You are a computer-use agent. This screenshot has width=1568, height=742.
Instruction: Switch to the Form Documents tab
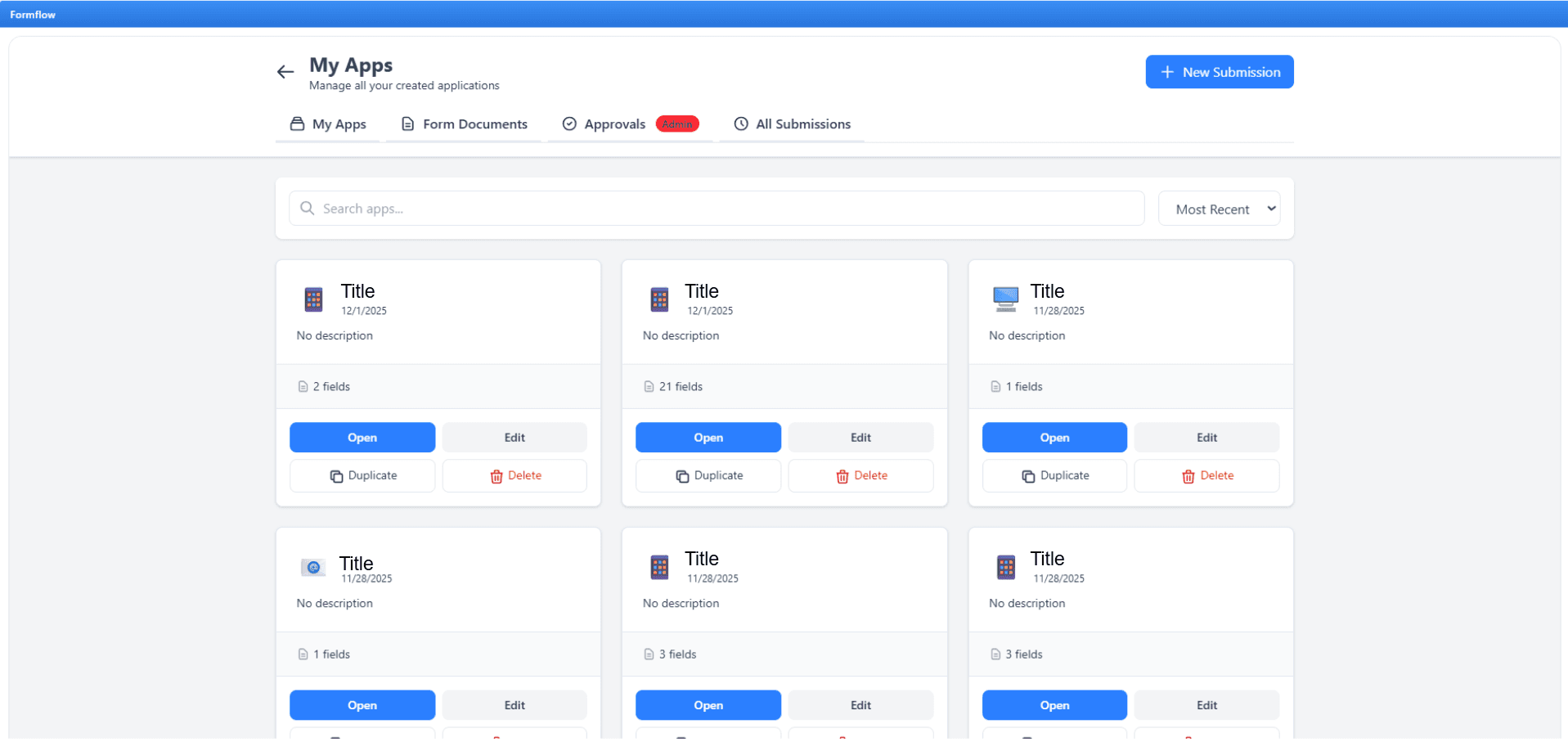tap(464, 124)
